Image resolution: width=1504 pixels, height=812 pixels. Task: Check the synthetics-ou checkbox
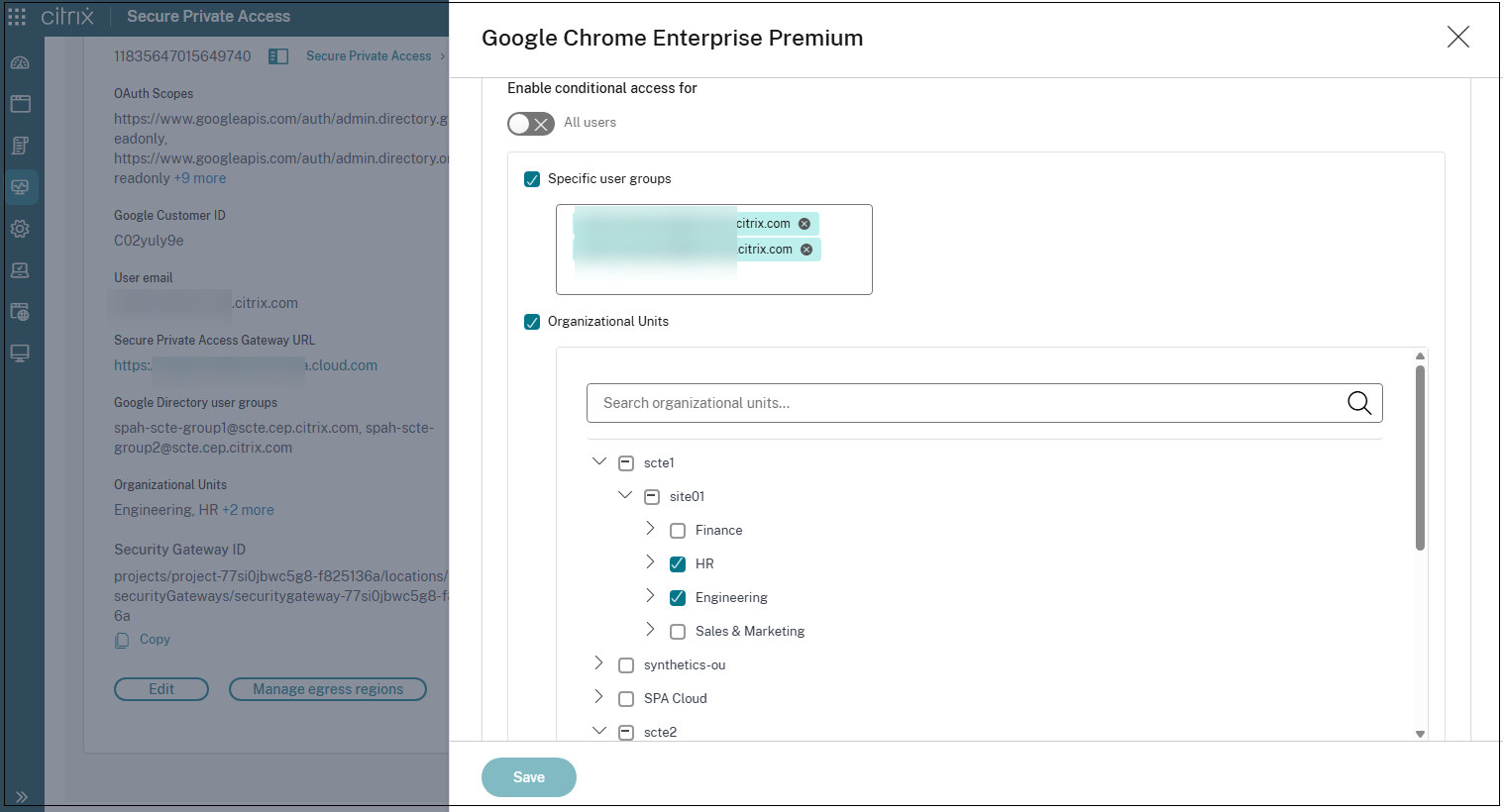[x=626, y=665]
